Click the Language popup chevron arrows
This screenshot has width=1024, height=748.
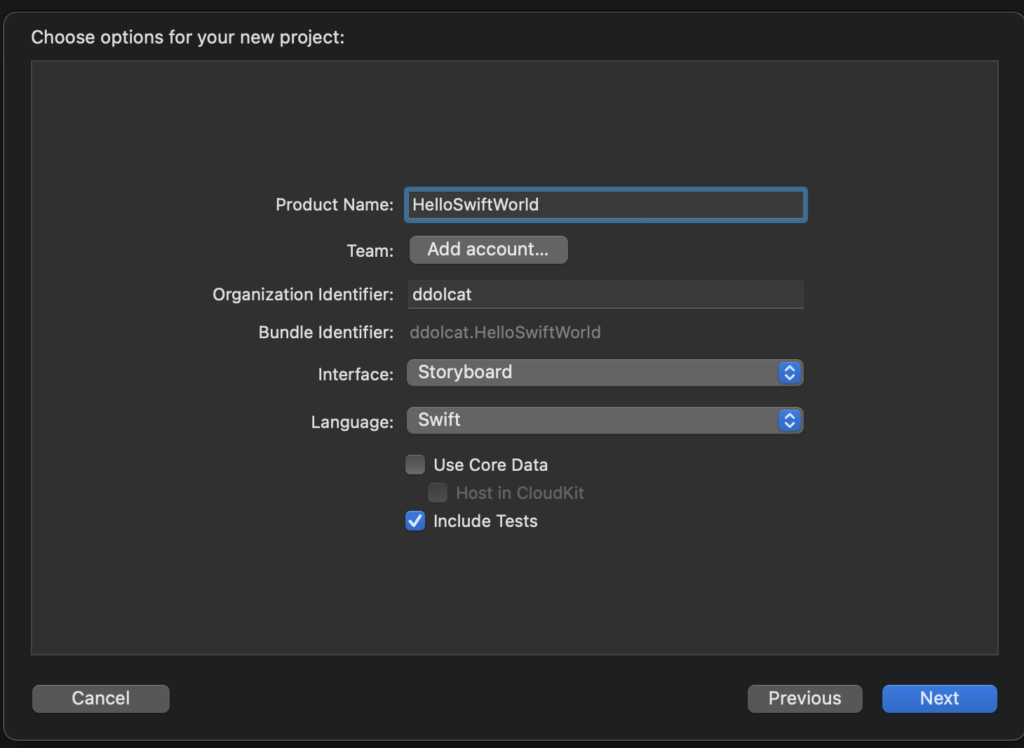point(789,421)
